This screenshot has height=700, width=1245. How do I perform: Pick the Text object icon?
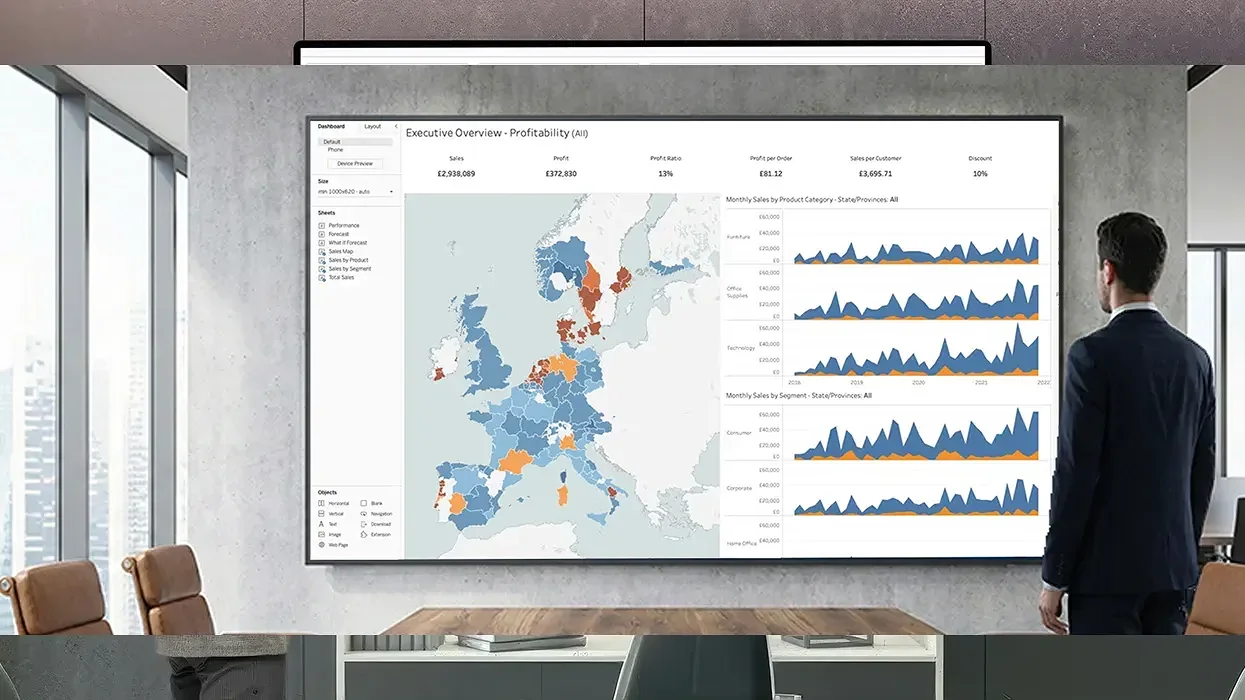point(321,524)
